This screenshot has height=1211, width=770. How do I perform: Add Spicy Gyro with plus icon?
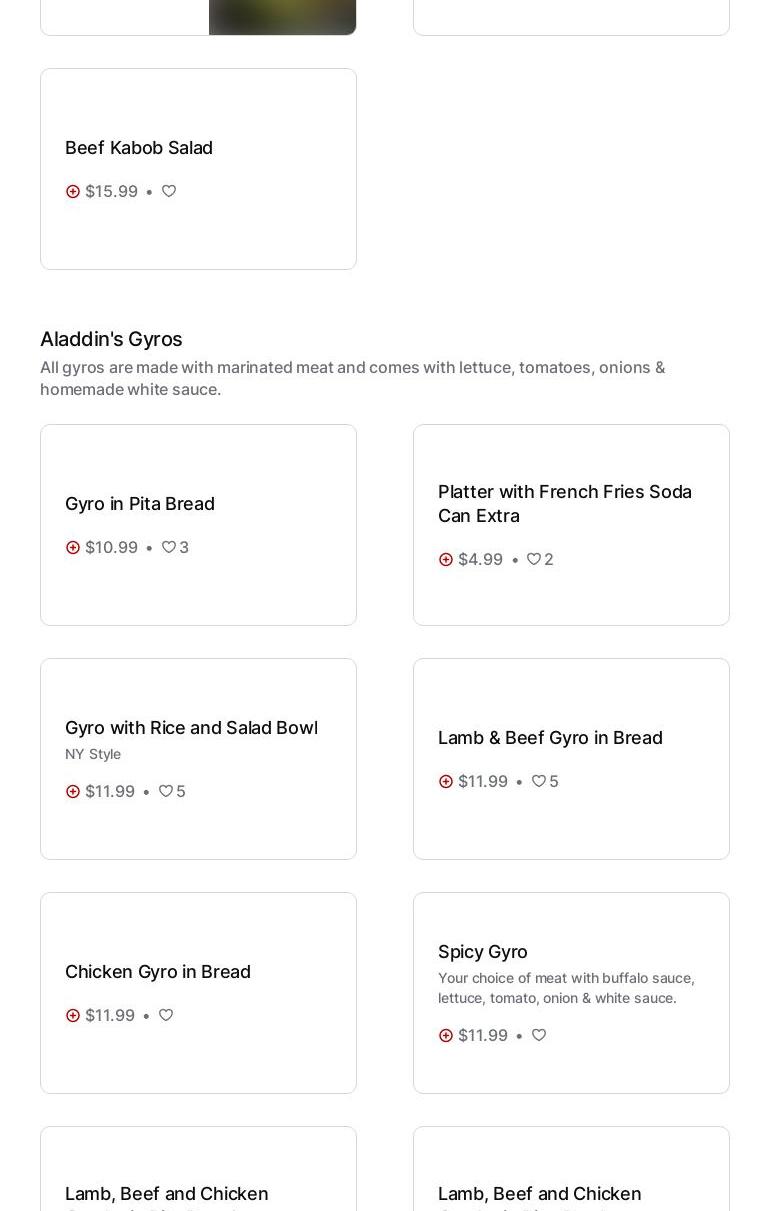tap(446, 1035)
